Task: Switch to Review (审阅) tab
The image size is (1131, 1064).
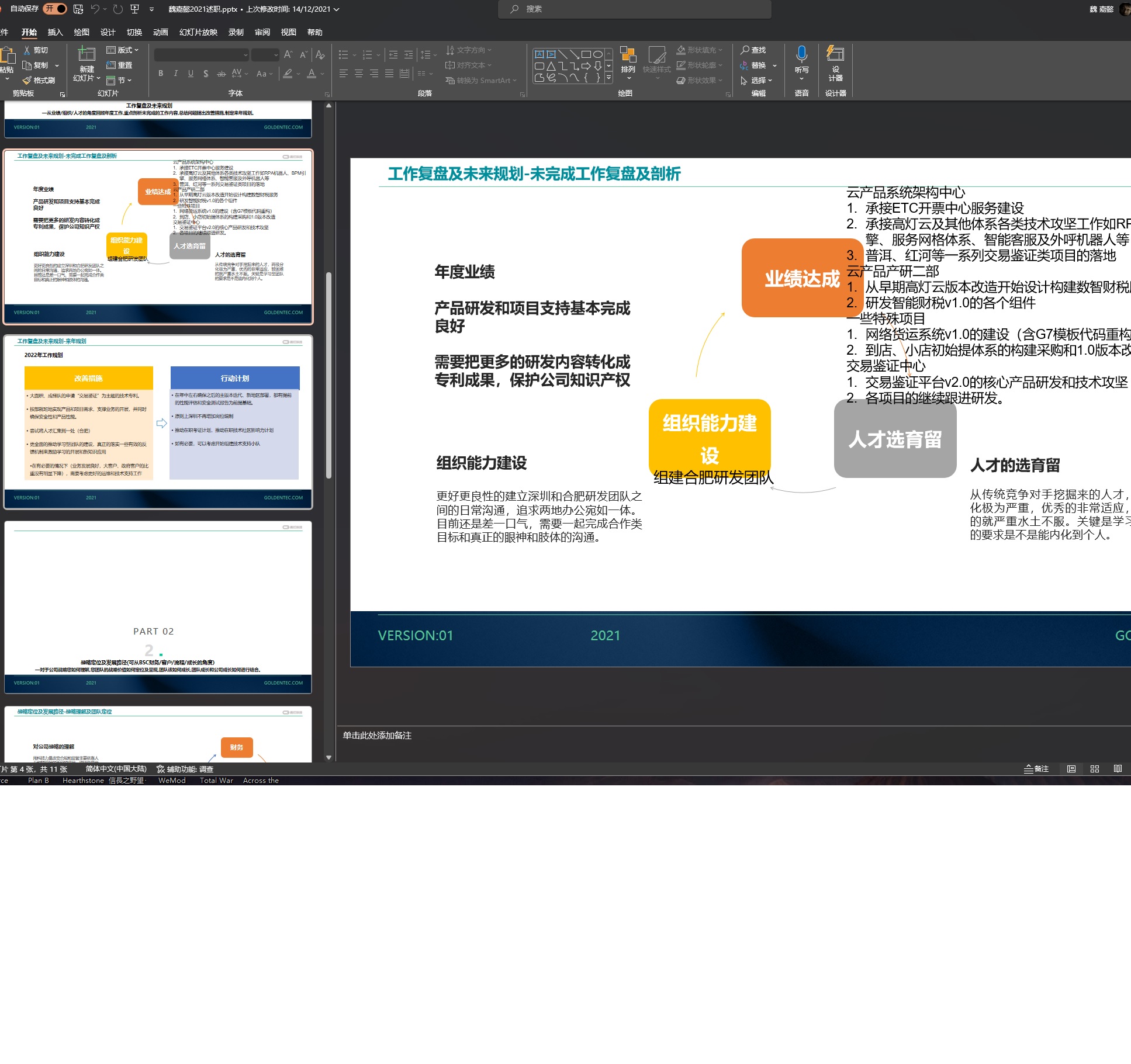Action: point(262,32)
